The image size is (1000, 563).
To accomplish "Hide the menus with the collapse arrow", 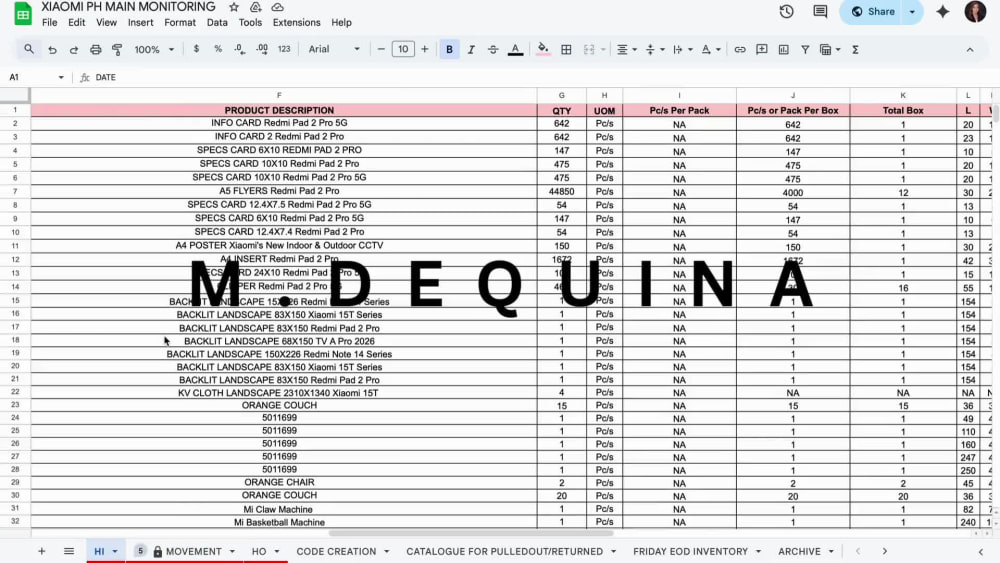I will click(970, 49).
